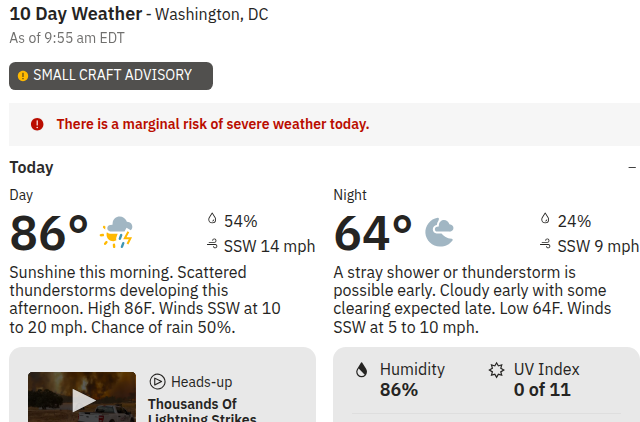
Task: Click the day wind direction icon
Action: tap(212, 244)
